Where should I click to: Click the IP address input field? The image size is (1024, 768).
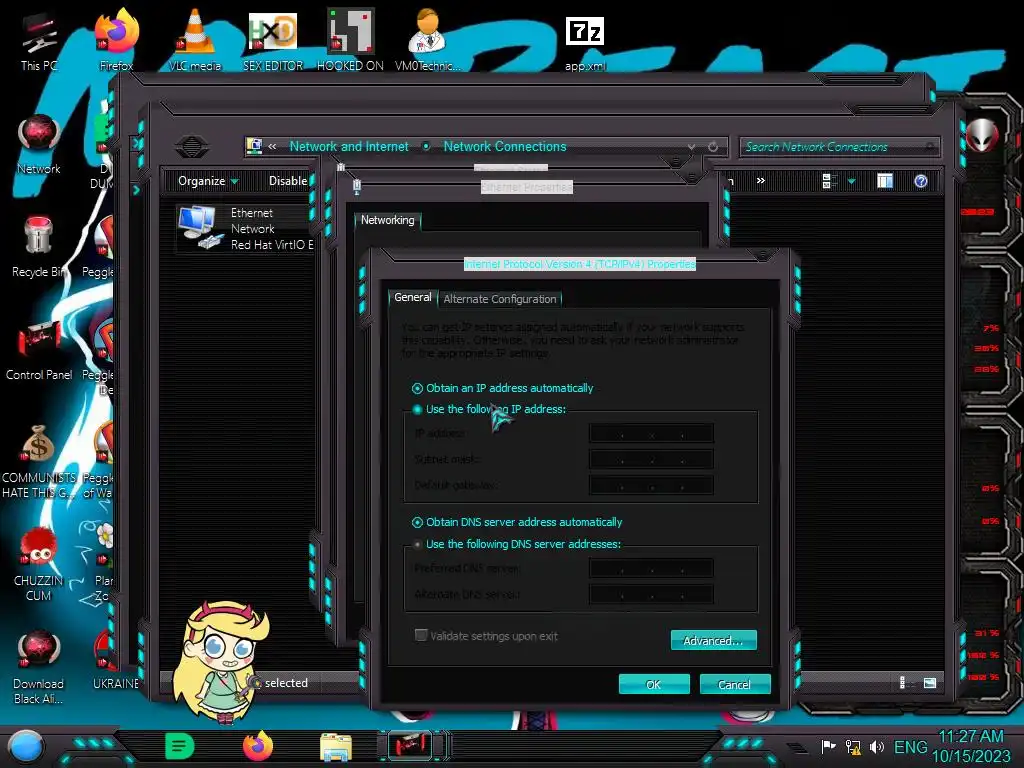[651, 433]
